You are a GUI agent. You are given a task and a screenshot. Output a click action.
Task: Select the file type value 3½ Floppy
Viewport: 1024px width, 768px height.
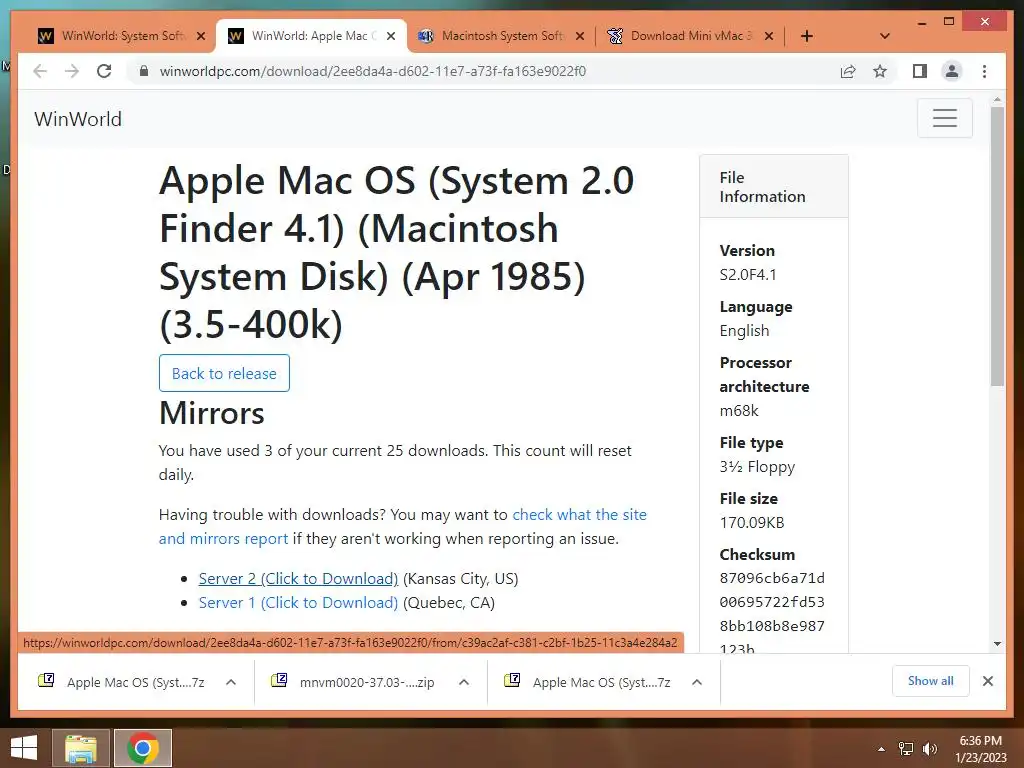(x=758, y=467)
